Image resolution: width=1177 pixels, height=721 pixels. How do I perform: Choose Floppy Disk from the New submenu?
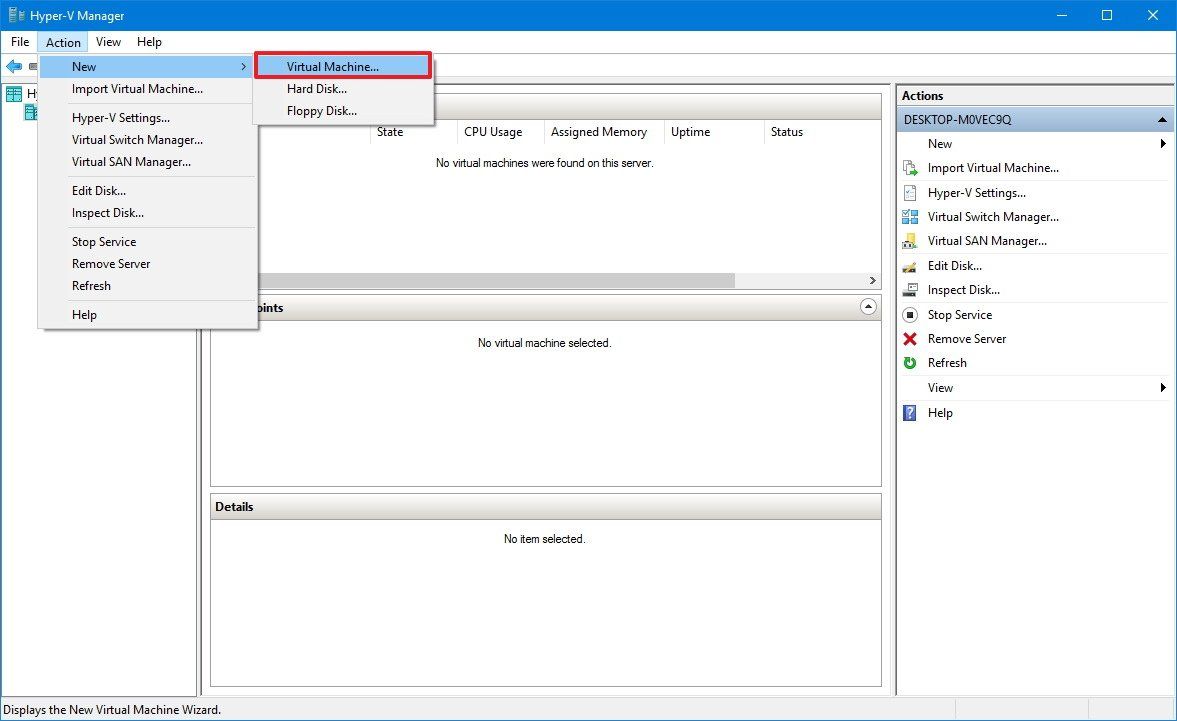tap(320, 110)
